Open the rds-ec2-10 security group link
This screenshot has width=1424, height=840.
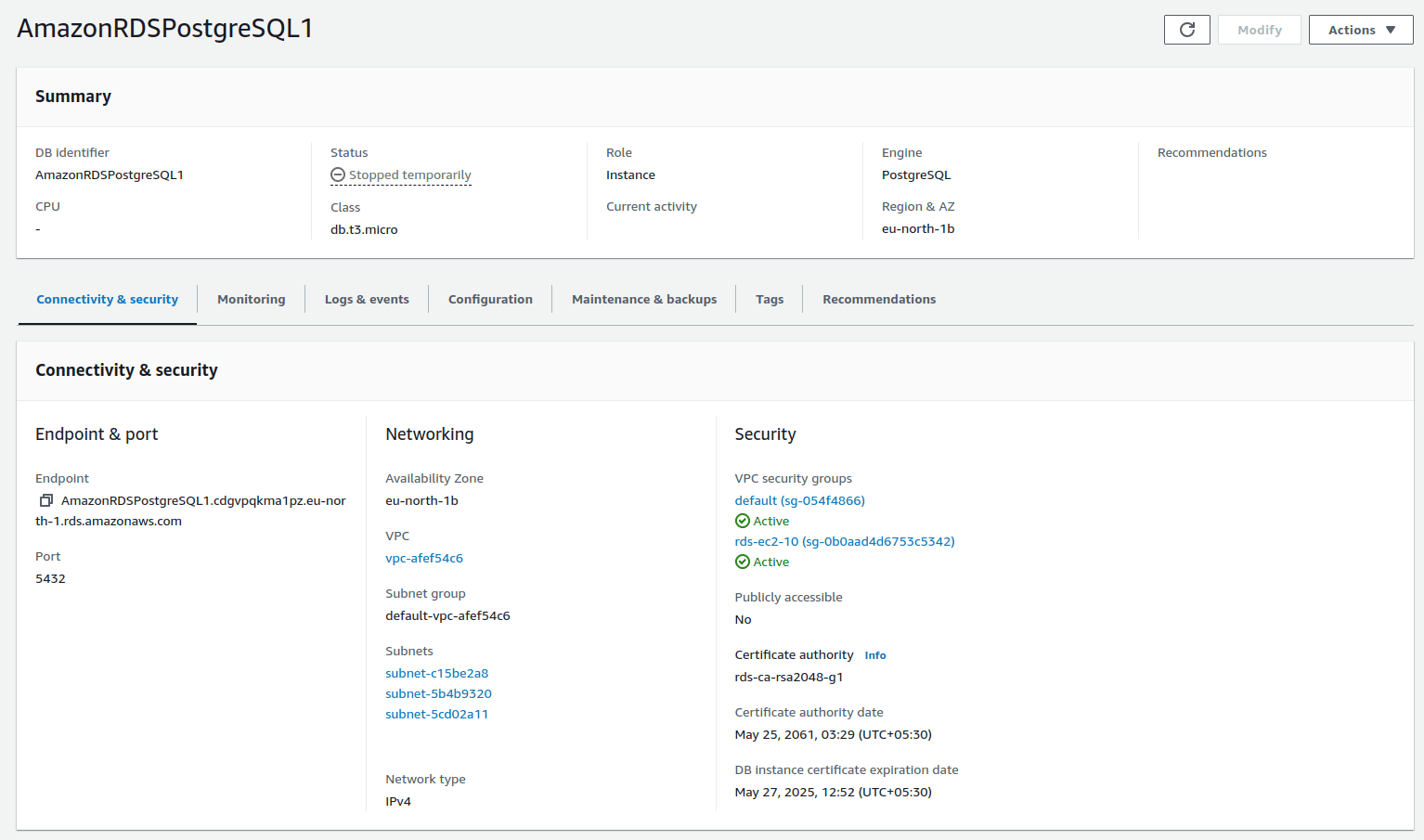pyautogui.click(x=844, y=541)
